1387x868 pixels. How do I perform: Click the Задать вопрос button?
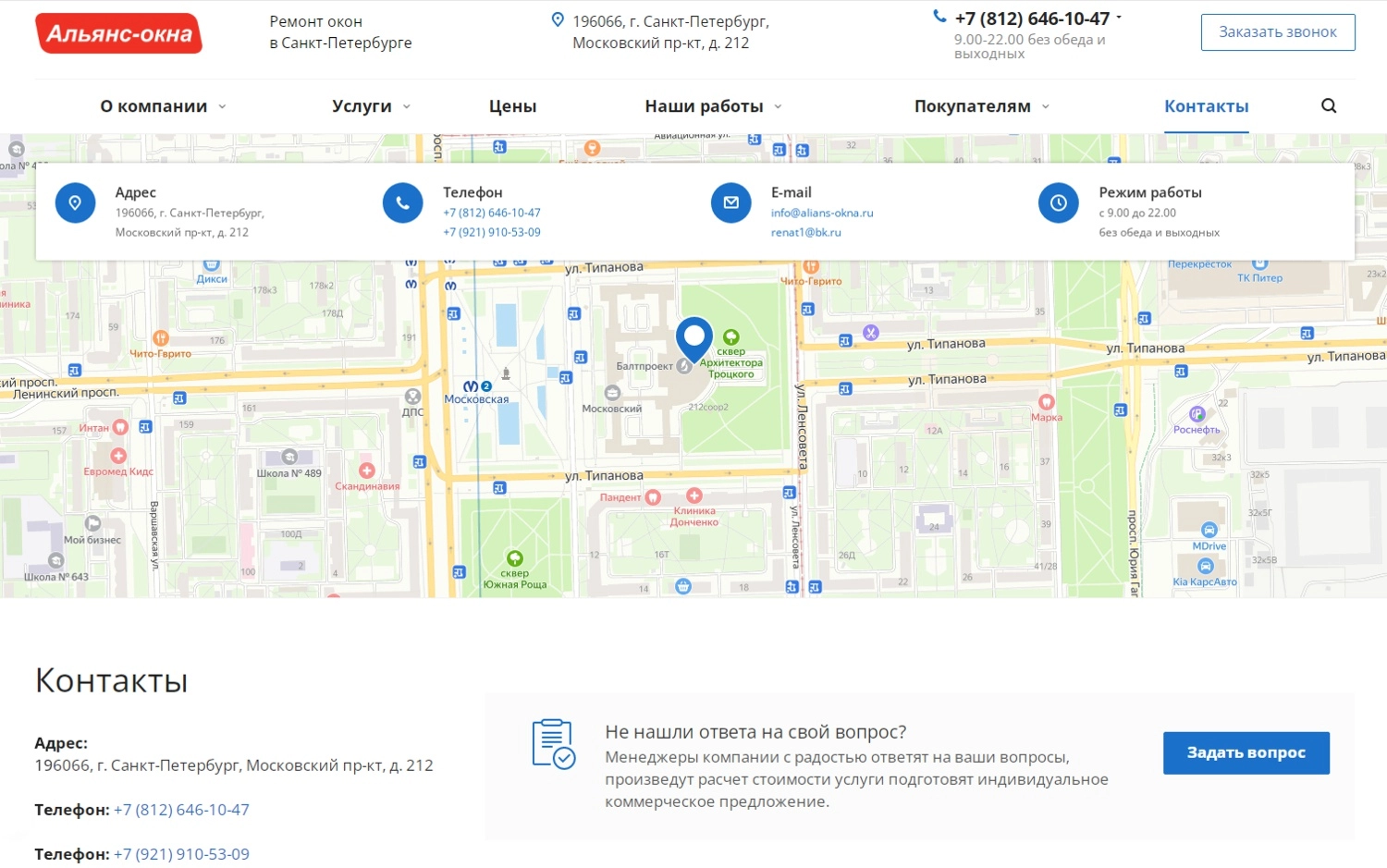point(1246,753)
